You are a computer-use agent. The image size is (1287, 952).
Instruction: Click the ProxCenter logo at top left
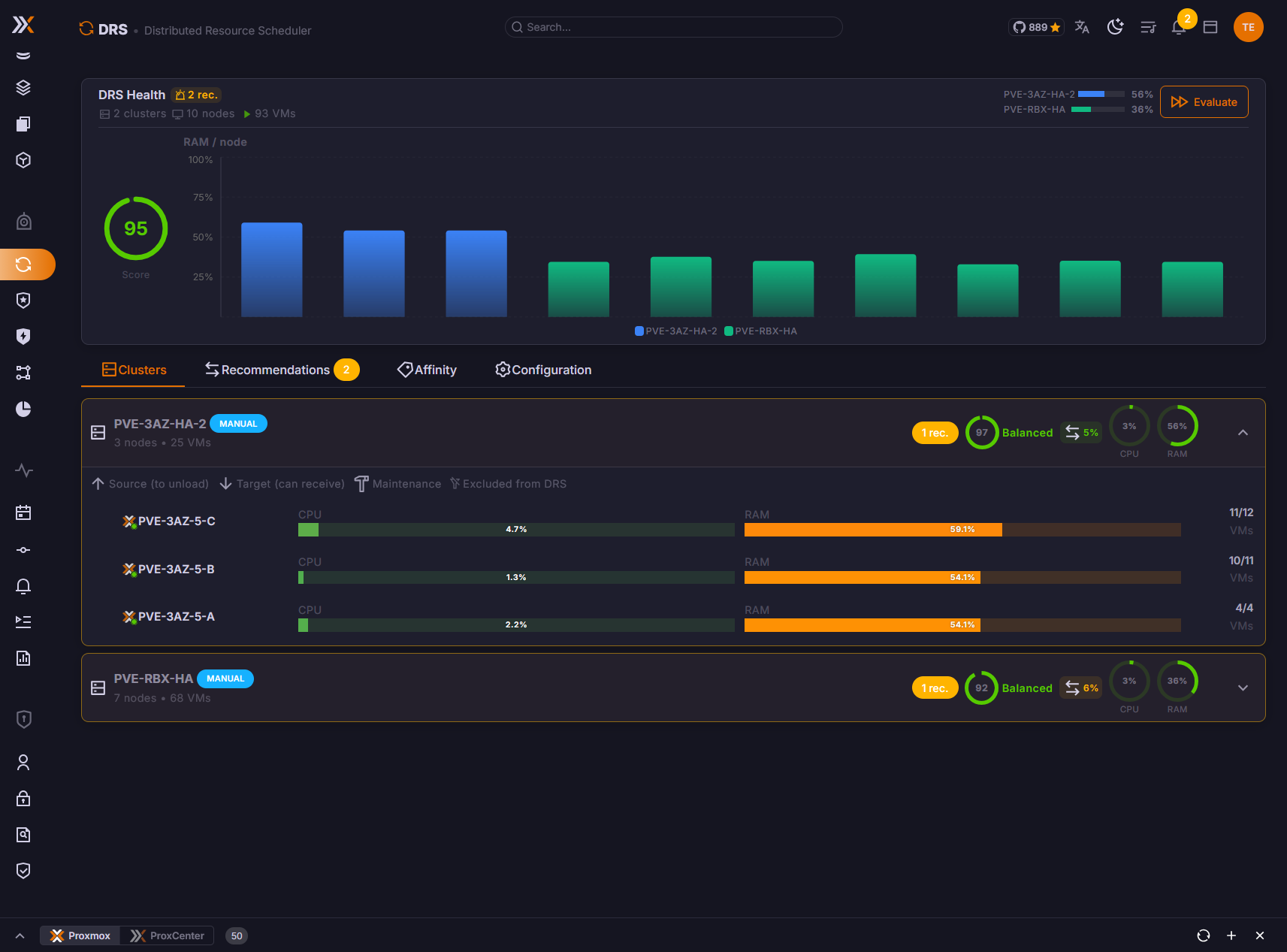pos(23,26)
